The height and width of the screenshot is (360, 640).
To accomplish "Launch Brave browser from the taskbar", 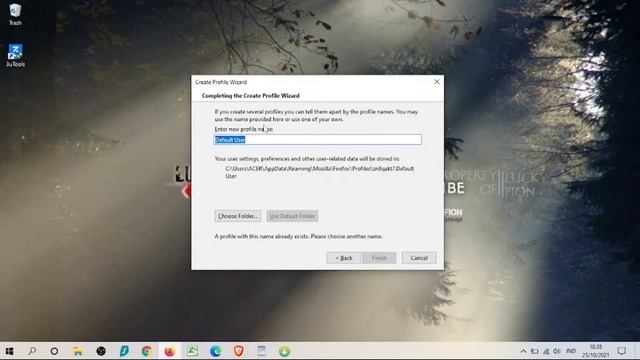I will point(239,351).
